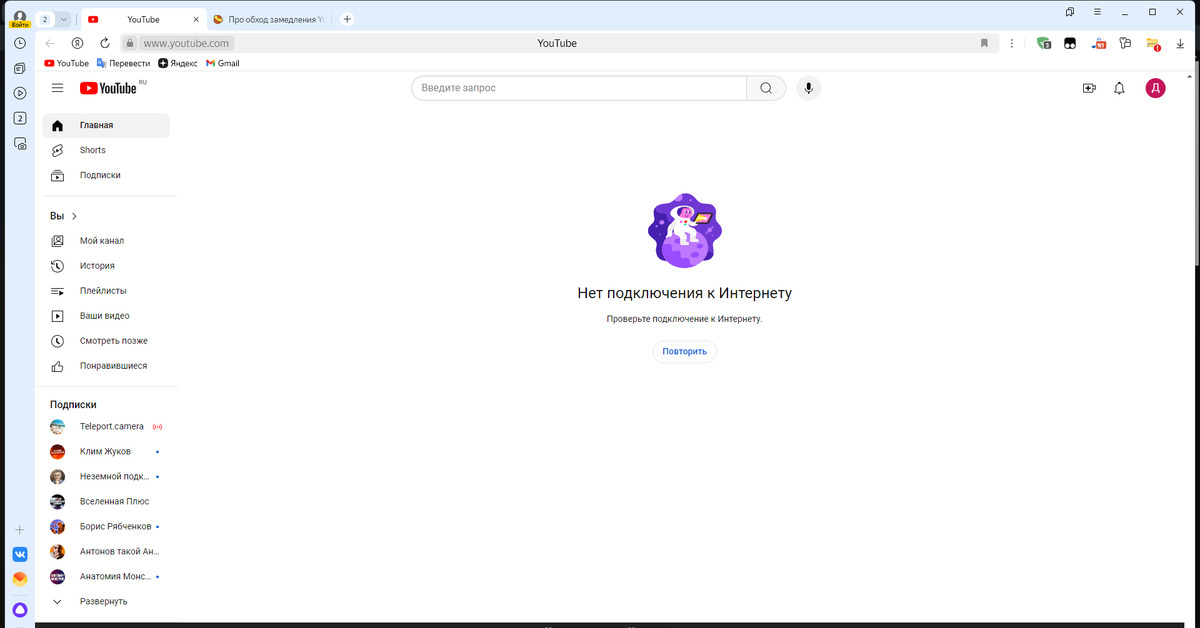Viewport: 1200px width, 628px height.
Task: Expand the tab group dropdown arrow
Action: 63,19
